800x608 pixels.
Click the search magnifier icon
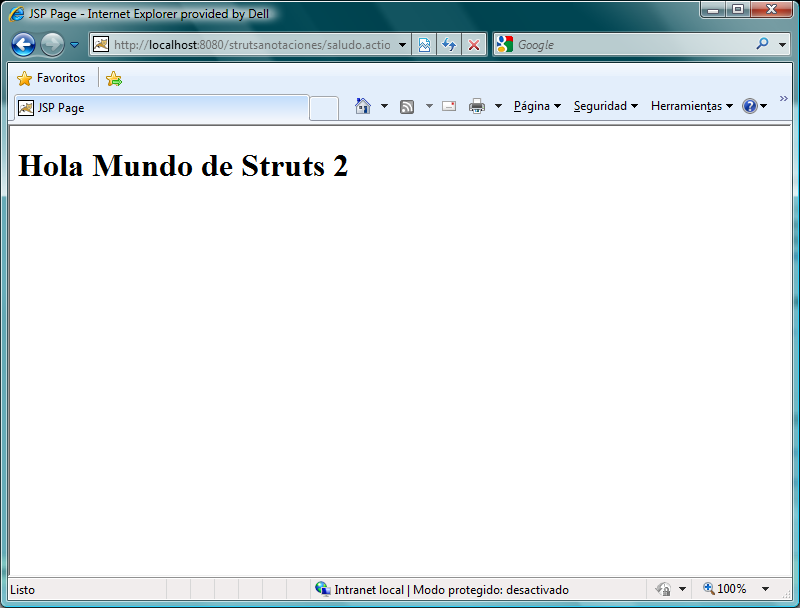click(755, 44)
